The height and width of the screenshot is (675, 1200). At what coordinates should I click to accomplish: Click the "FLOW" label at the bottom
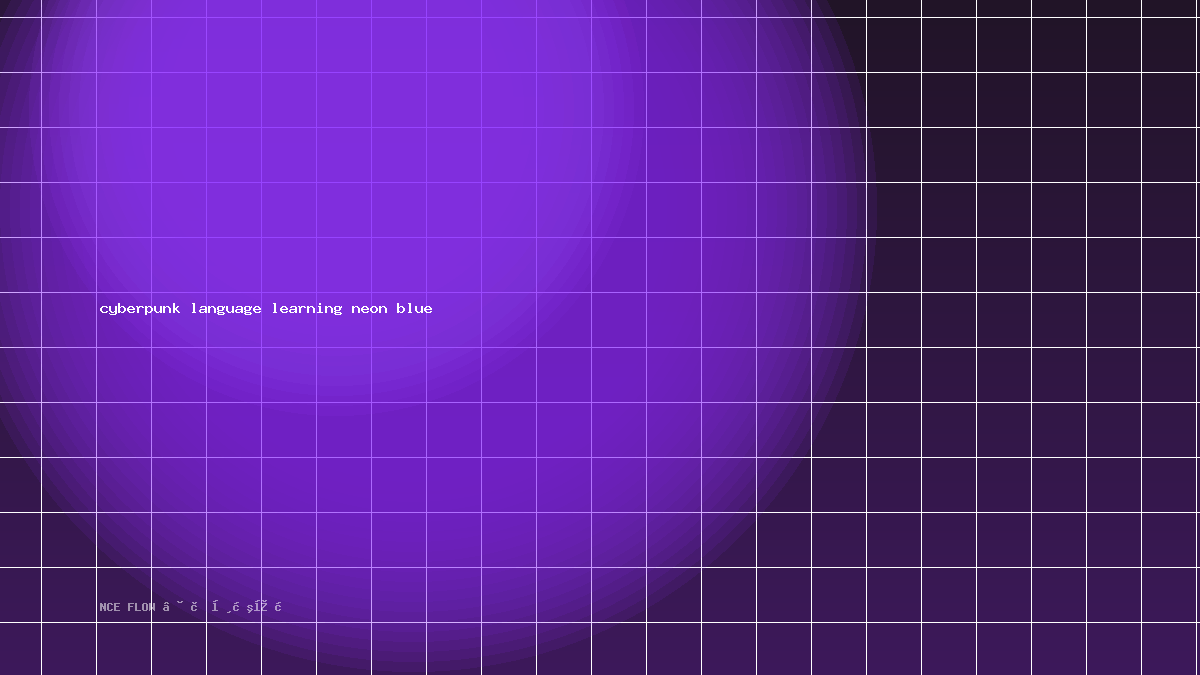tap(141, 607)
